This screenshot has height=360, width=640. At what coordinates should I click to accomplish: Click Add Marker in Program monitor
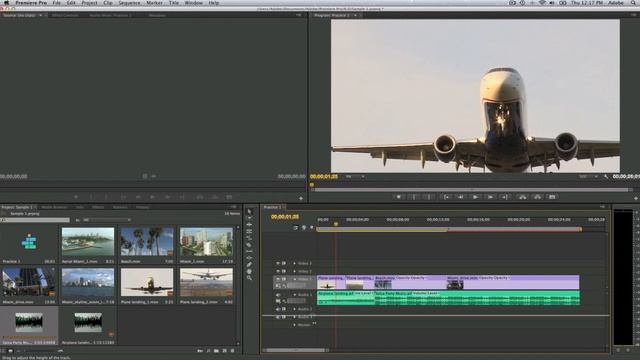399,197
